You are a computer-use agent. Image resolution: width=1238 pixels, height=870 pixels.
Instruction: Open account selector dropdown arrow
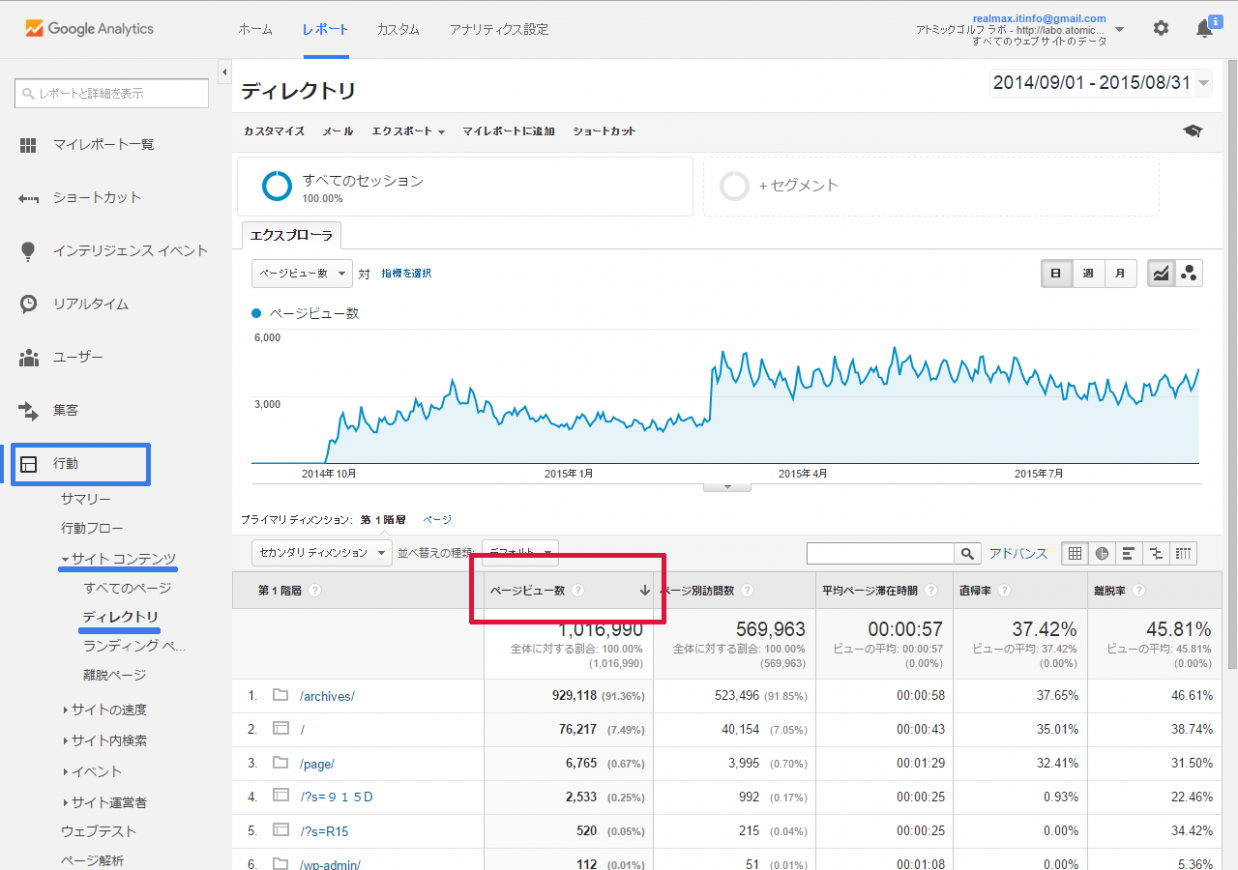pos(1119,30)
